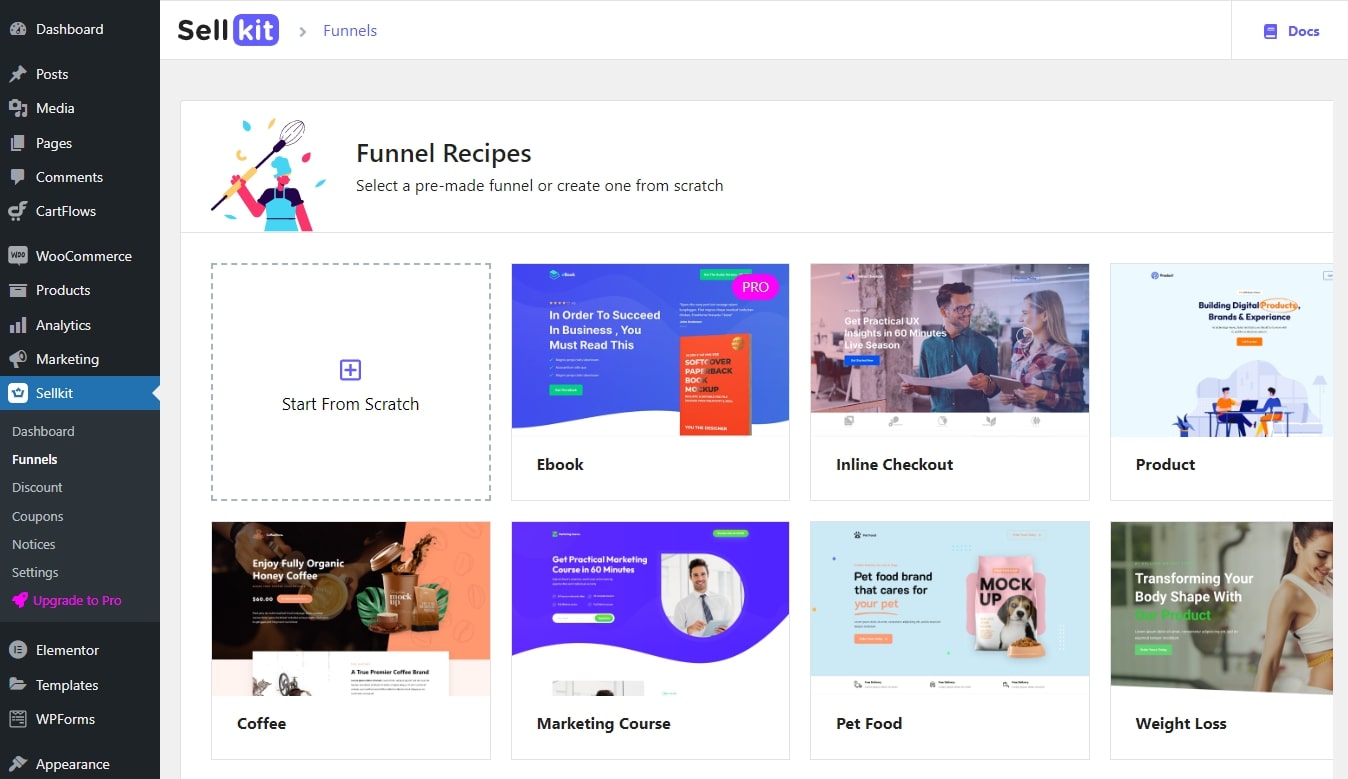1348x779 pixels.
Task: Click the Docs book icon
Action: tap(1271, 31)
